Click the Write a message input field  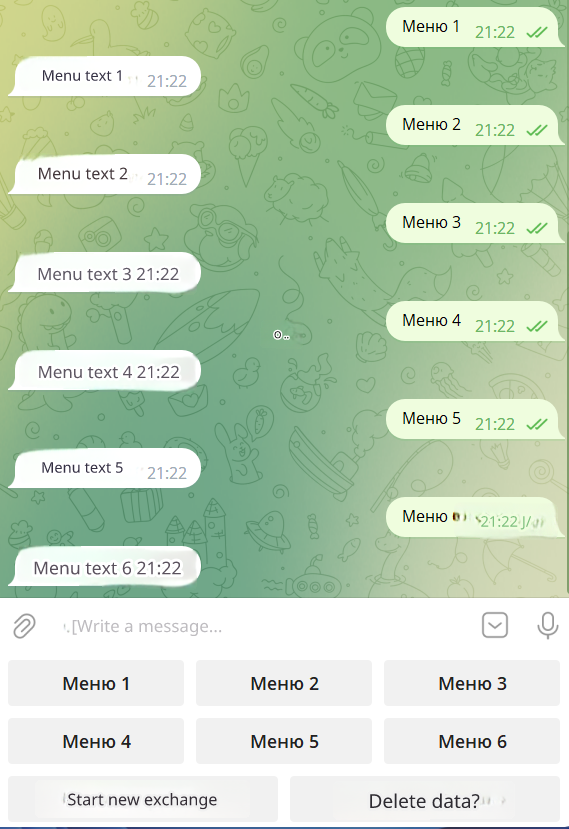pyautogui.click(x=259, y=626)
